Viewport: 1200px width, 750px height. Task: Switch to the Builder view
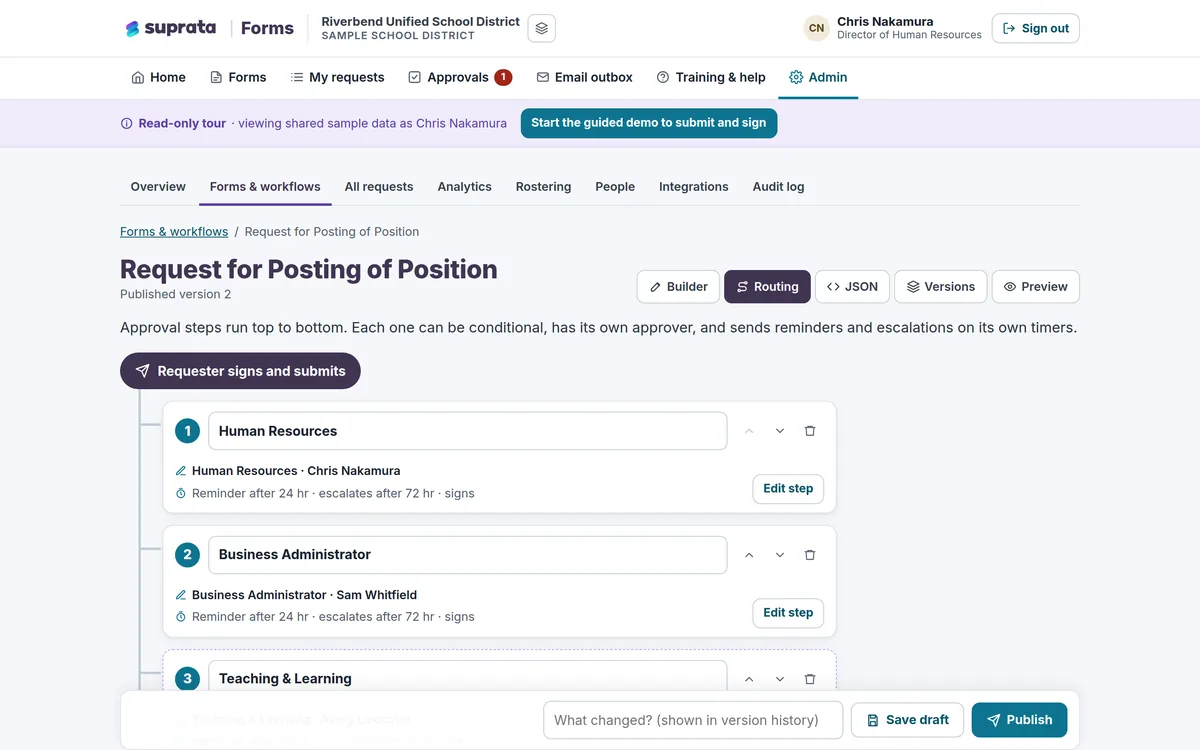679,287
